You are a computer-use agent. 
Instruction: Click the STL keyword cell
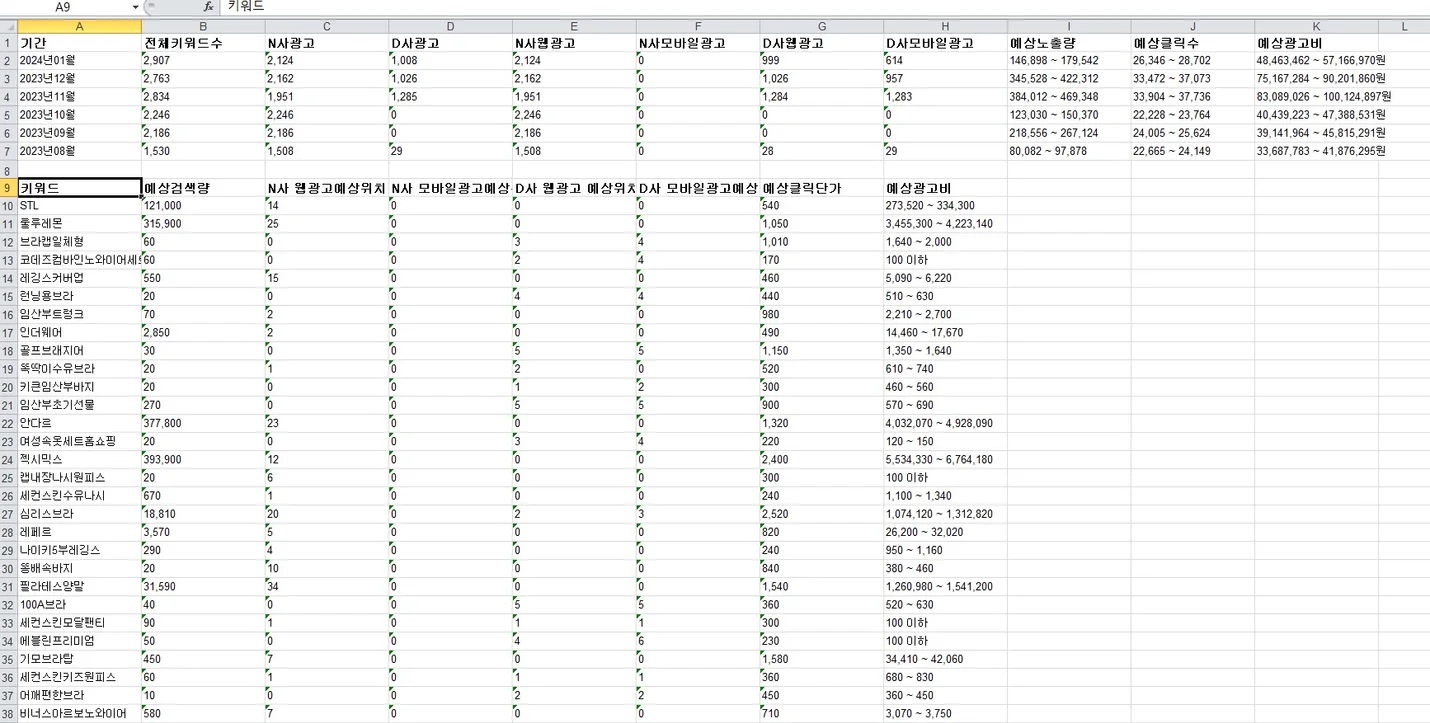click(79, 205)
